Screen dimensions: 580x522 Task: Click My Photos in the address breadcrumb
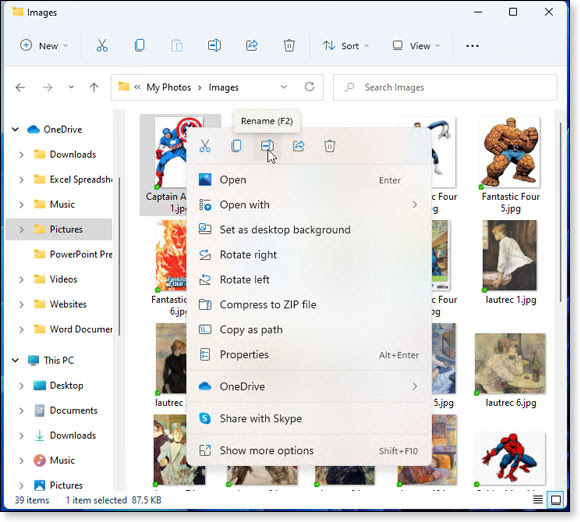(x=169, y=87)
